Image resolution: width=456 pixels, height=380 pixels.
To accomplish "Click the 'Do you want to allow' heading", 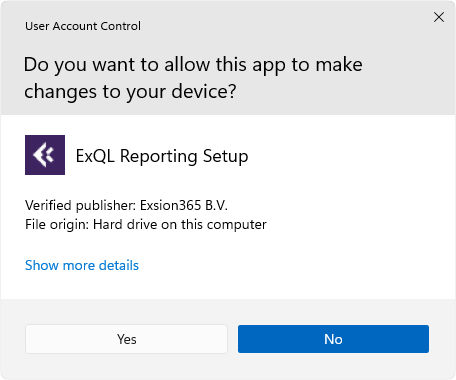I will point(193,78).
